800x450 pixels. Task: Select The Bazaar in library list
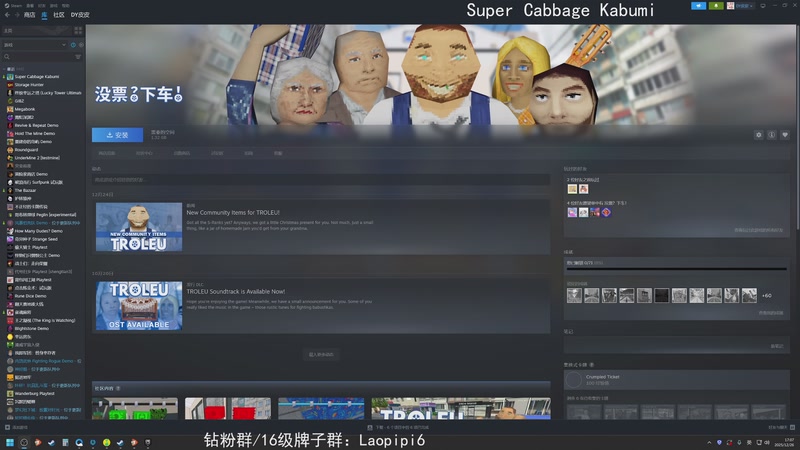coord(25,190)
